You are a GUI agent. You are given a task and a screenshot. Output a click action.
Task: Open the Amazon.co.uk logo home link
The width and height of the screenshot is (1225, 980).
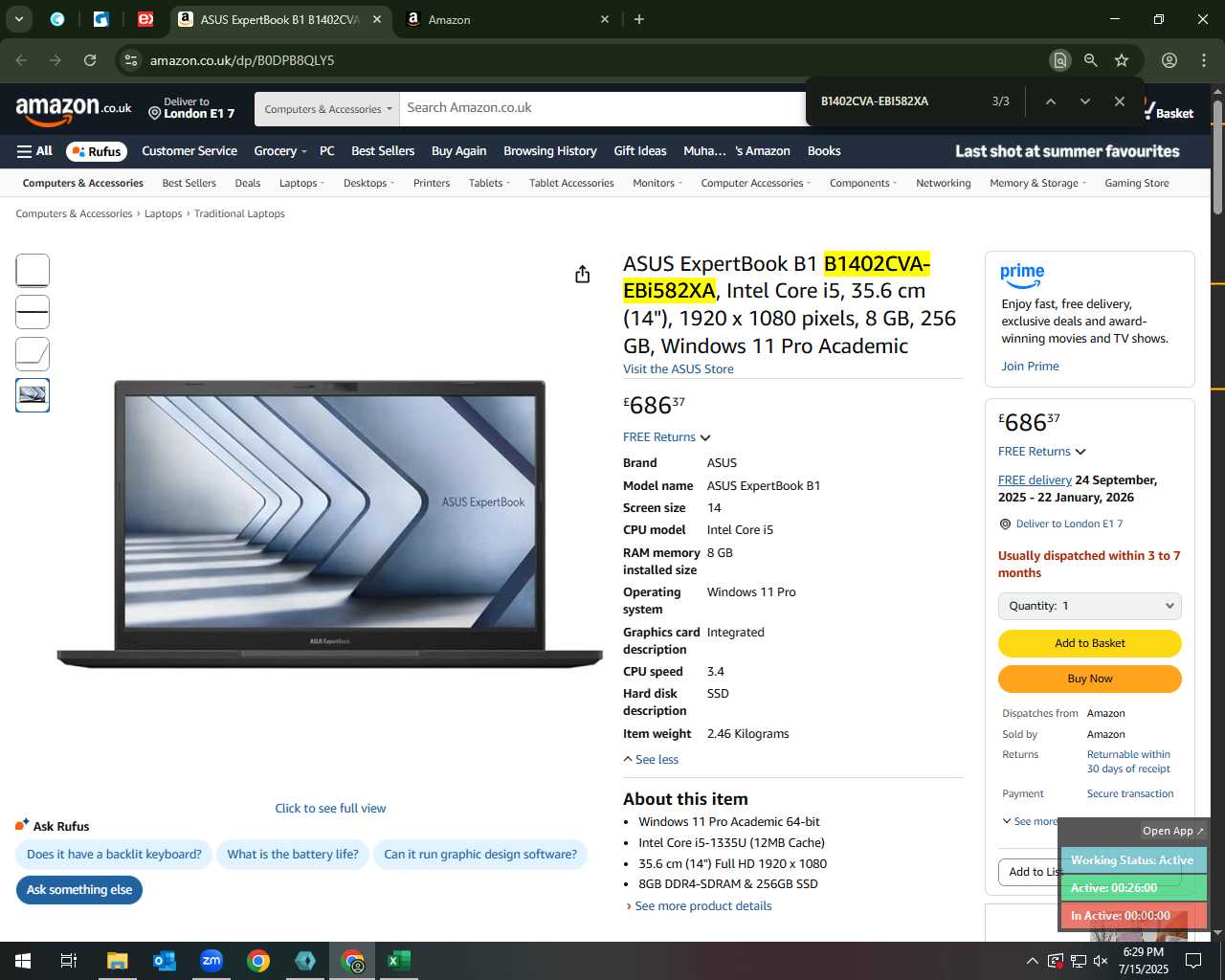74,111
